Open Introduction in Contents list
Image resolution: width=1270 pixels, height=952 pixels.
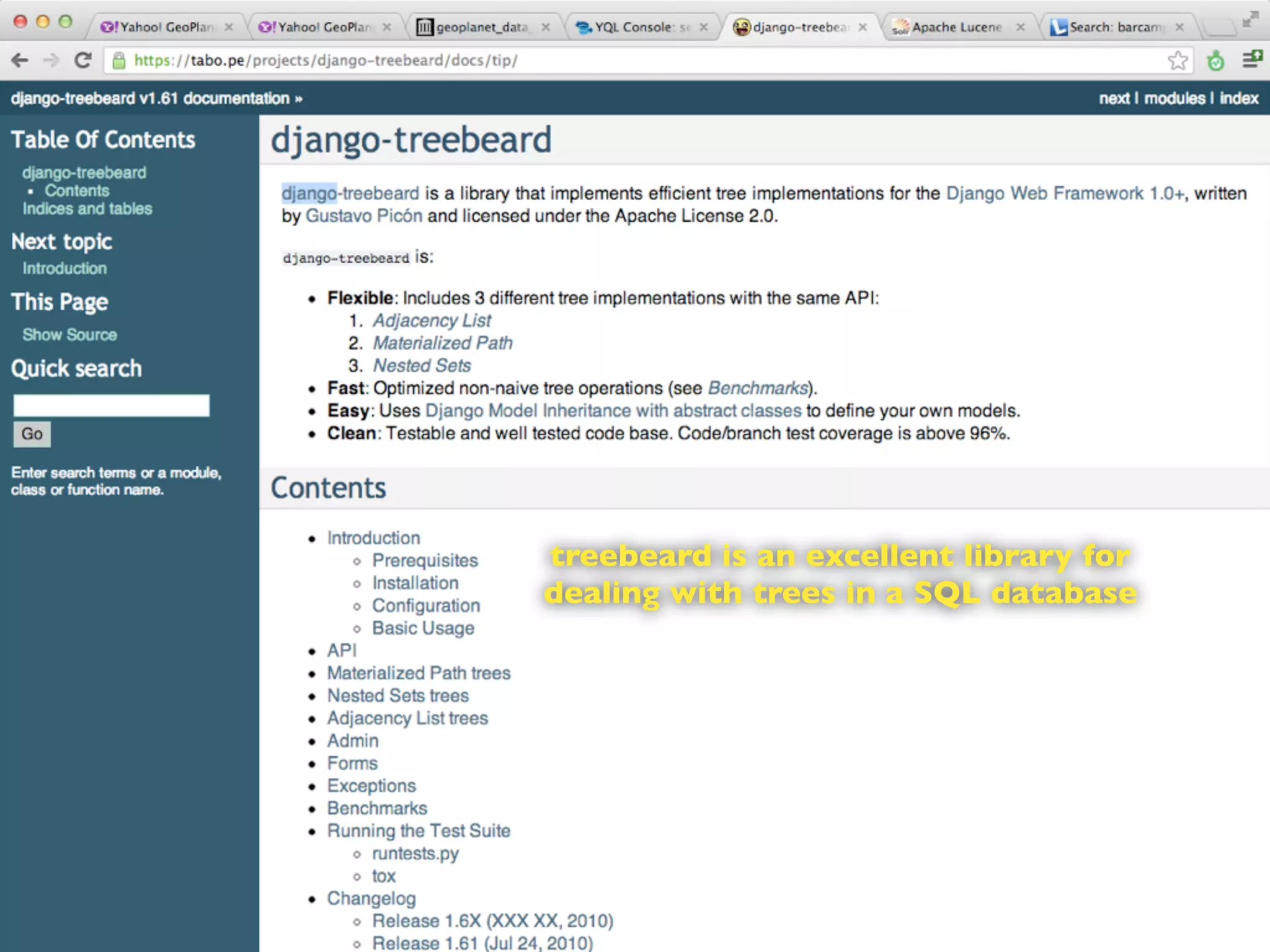tap(374, 538)
